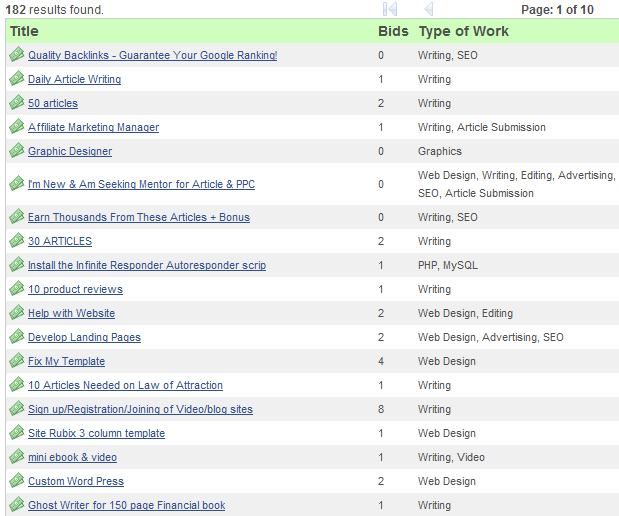This screenshot has width=619, height=516.
Task: Open Earn Thousands From These Articles listing
Action: [138, 217]
